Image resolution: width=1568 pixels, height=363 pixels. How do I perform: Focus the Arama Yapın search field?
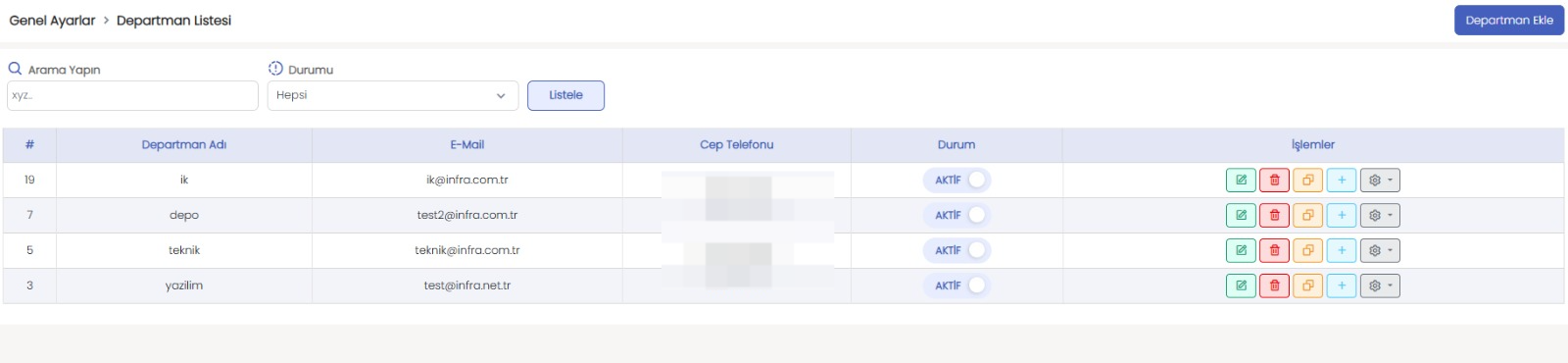pos(132,95)
